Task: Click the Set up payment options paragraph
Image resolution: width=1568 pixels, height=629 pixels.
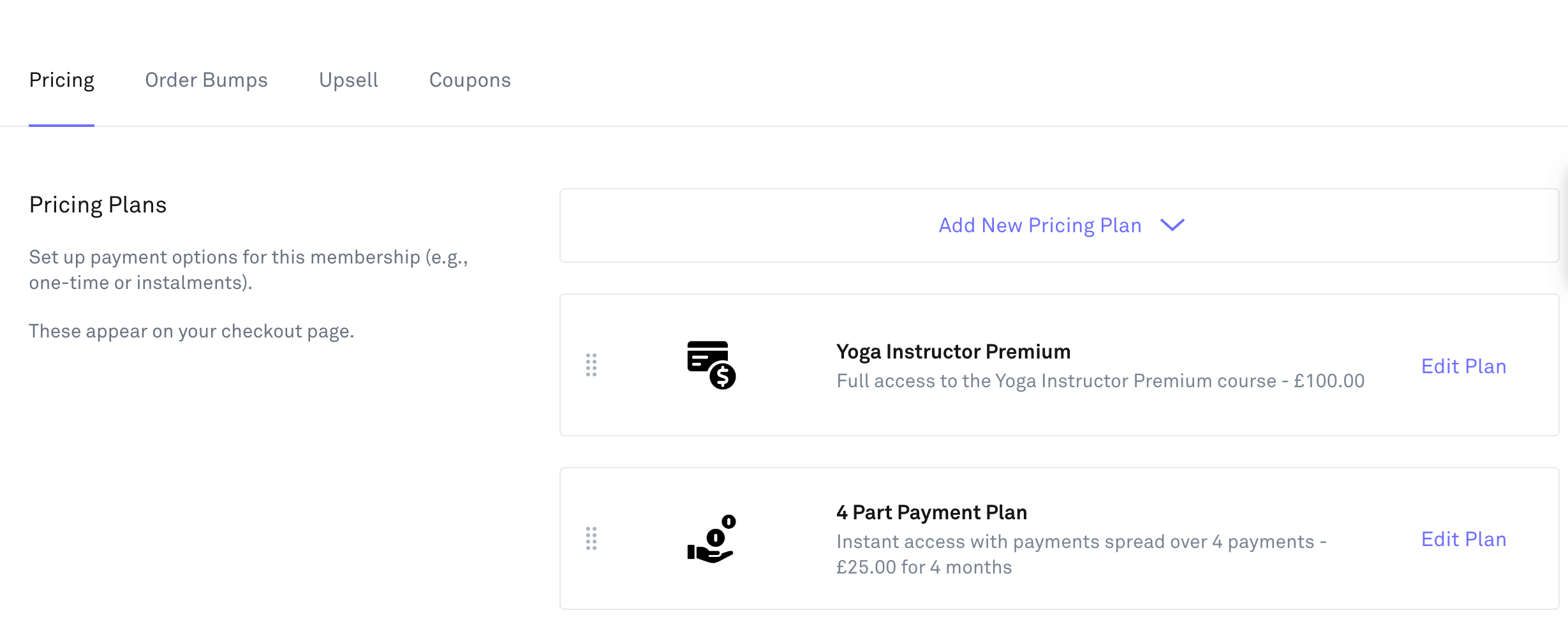Action: [x=248, y=270]
